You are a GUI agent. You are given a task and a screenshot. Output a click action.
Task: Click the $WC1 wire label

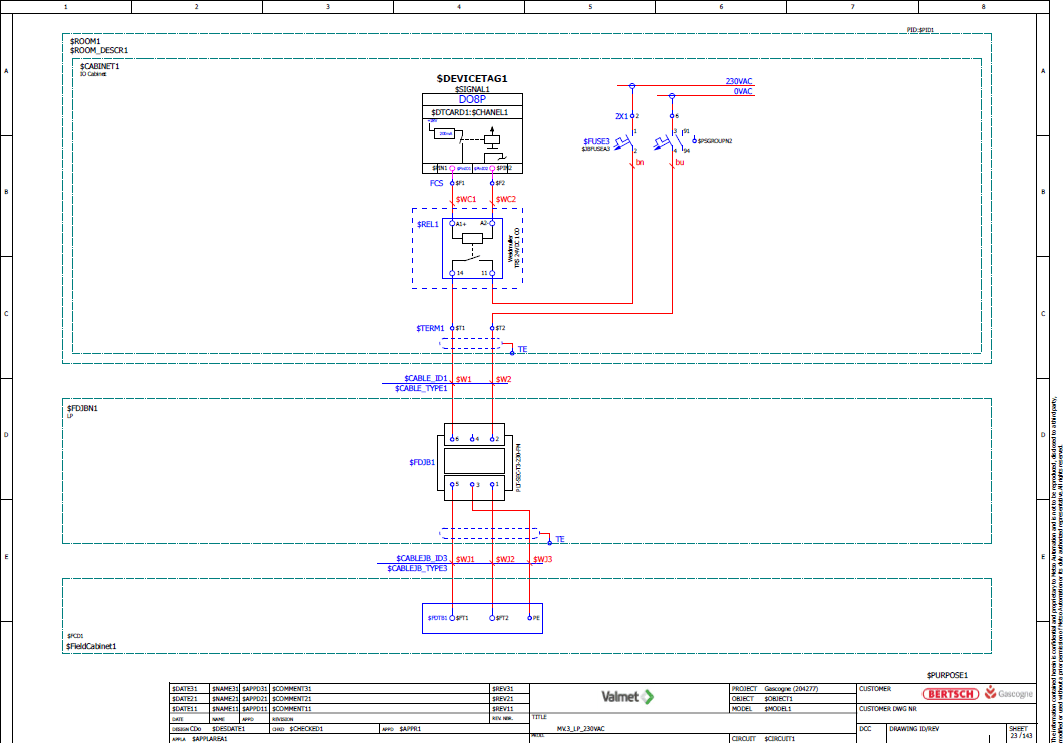click(x=466, y=199)
